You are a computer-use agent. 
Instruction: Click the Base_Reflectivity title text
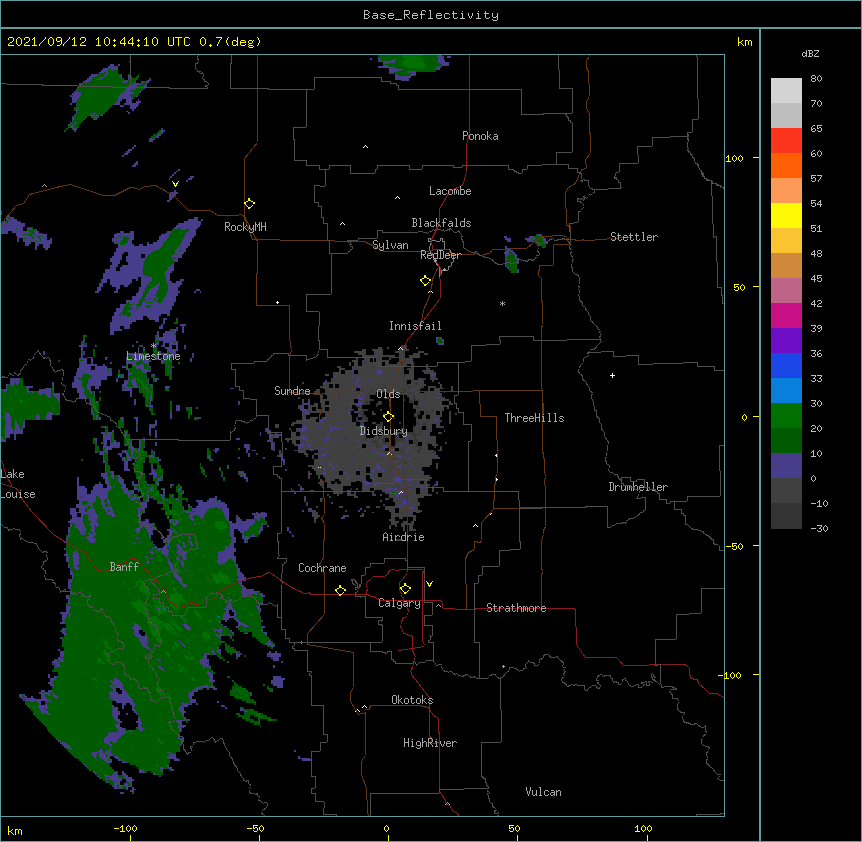pyautogui.click(x=431, y=15)
